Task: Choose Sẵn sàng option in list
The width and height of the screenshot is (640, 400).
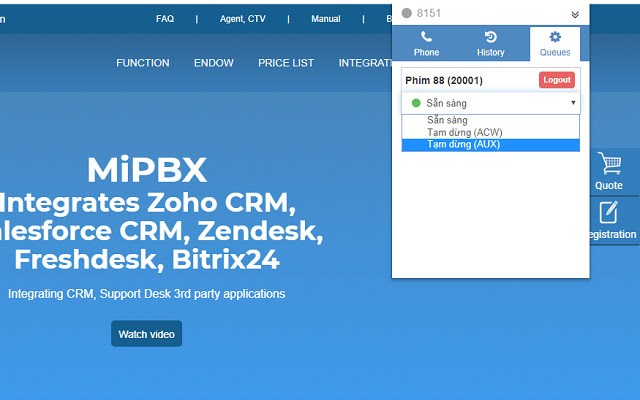Action: point(491,120)
